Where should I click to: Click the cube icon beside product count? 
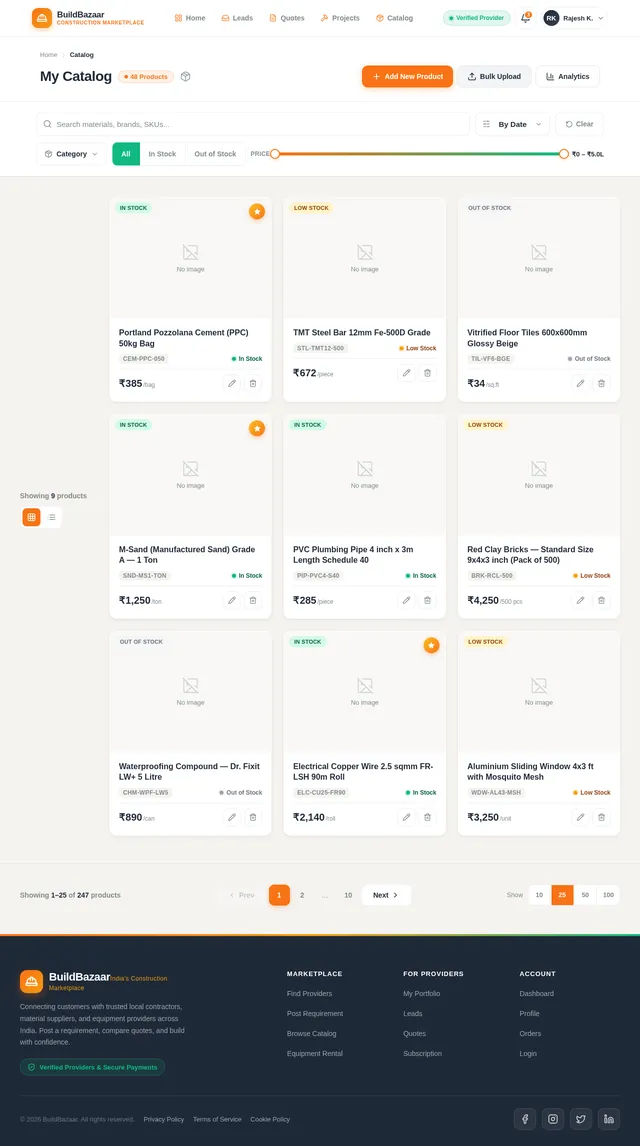(x=186, y=77)
